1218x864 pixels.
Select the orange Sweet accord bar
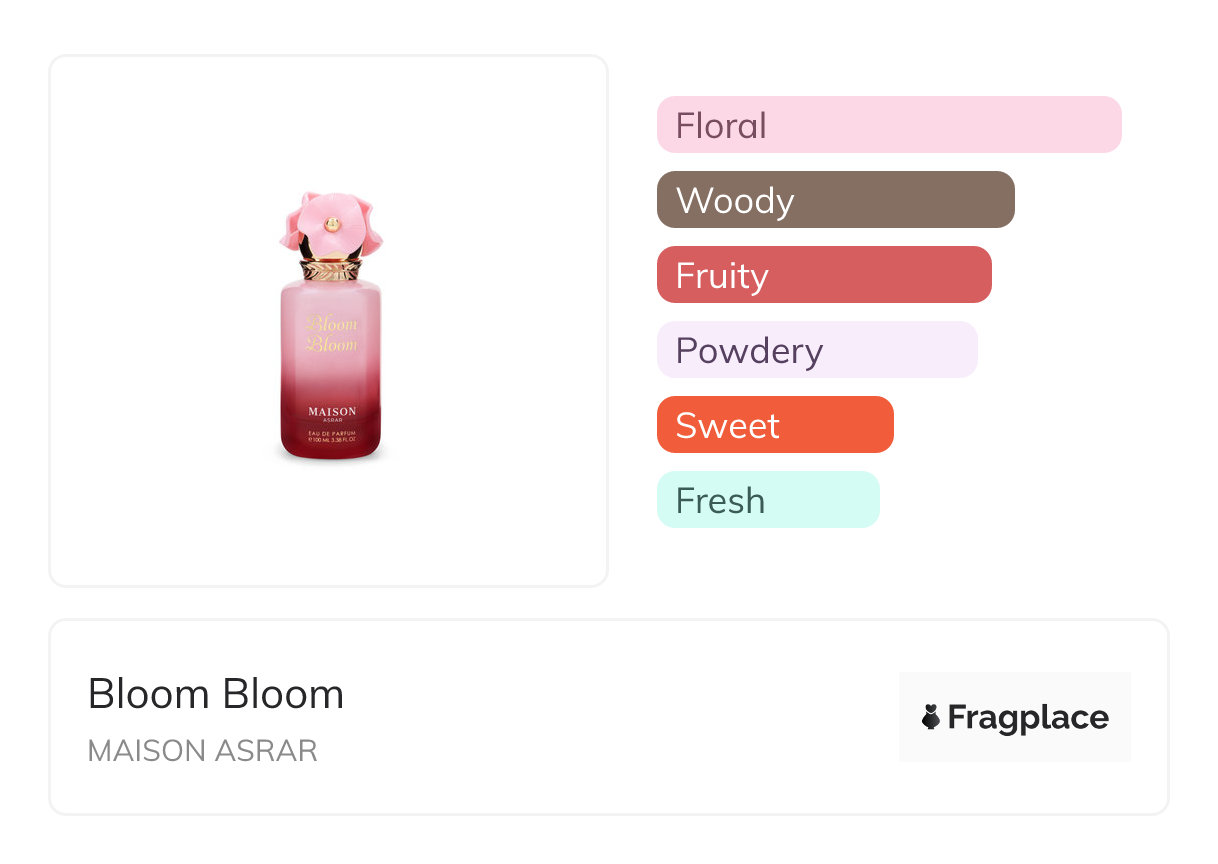coord(774,425)
